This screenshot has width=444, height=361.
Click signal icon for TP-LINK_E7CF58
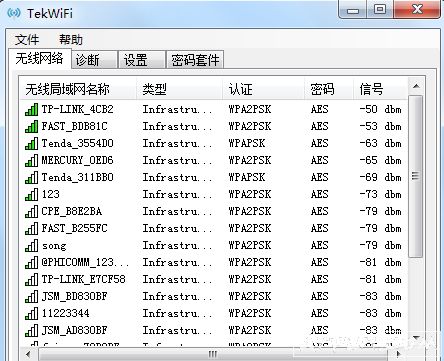(x=31, y=279)
